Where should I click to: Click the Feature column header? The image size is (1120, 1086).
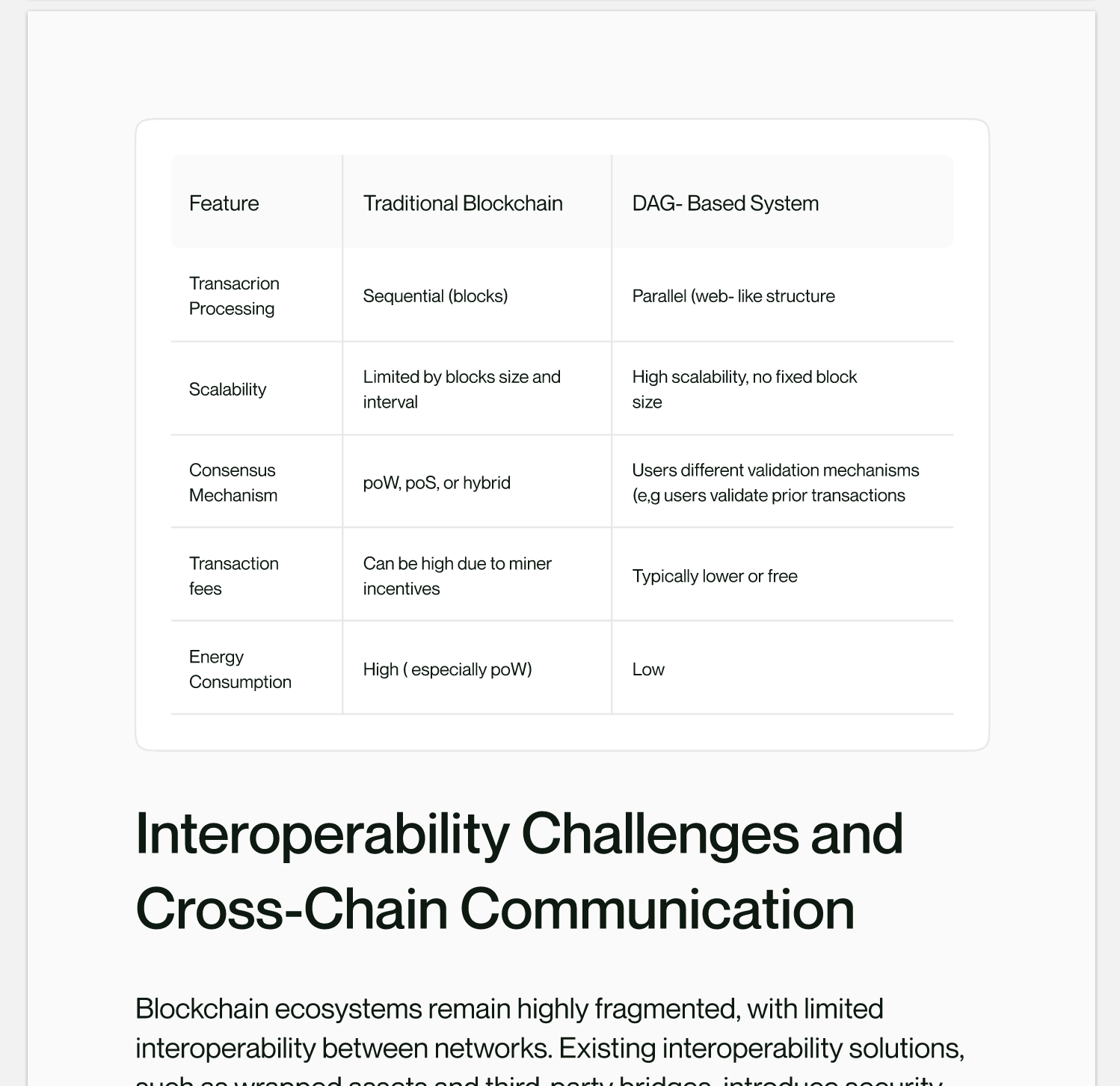point(224,203)
